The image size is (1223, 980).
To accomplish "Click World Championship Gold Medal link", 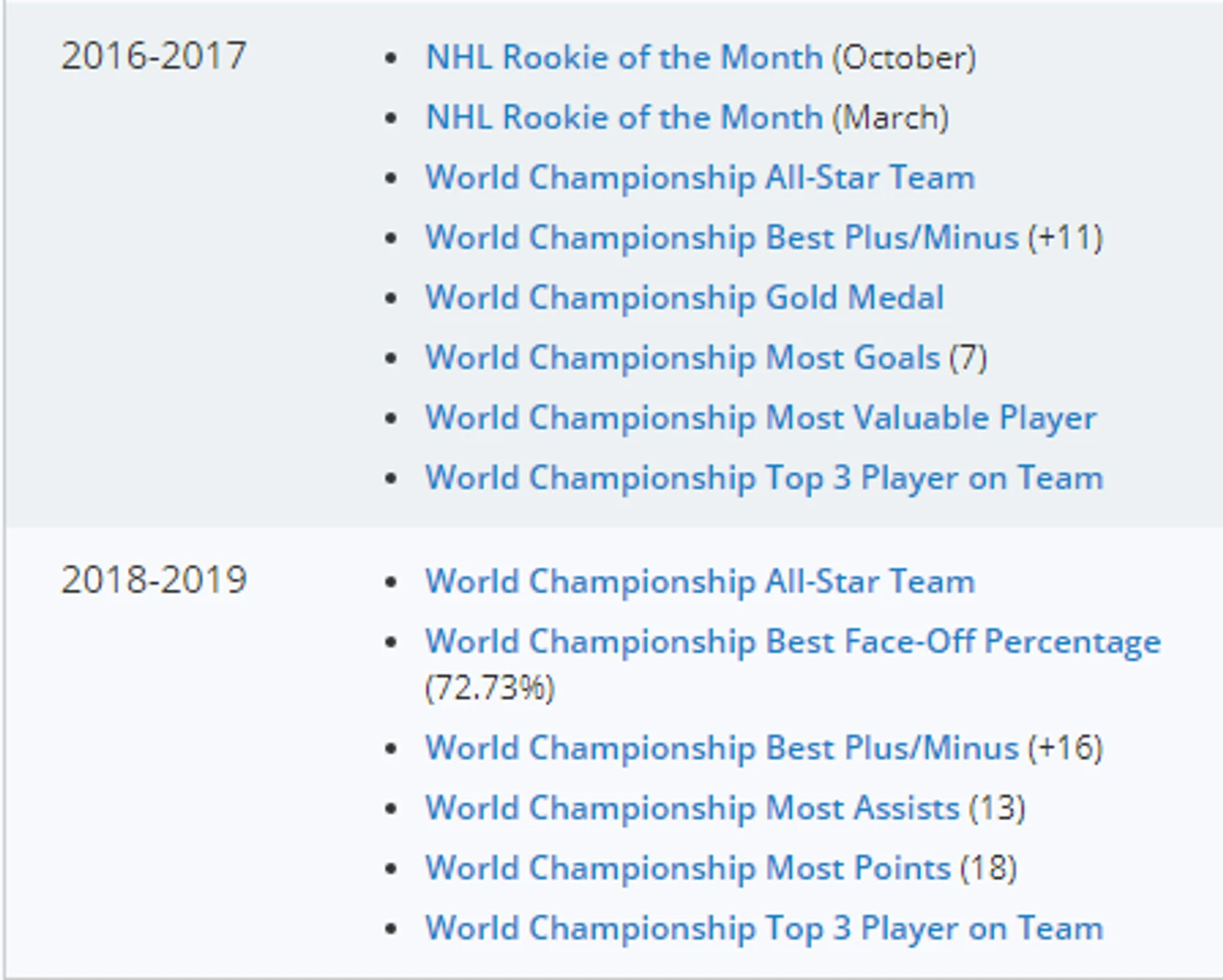I will click(684, 298).
